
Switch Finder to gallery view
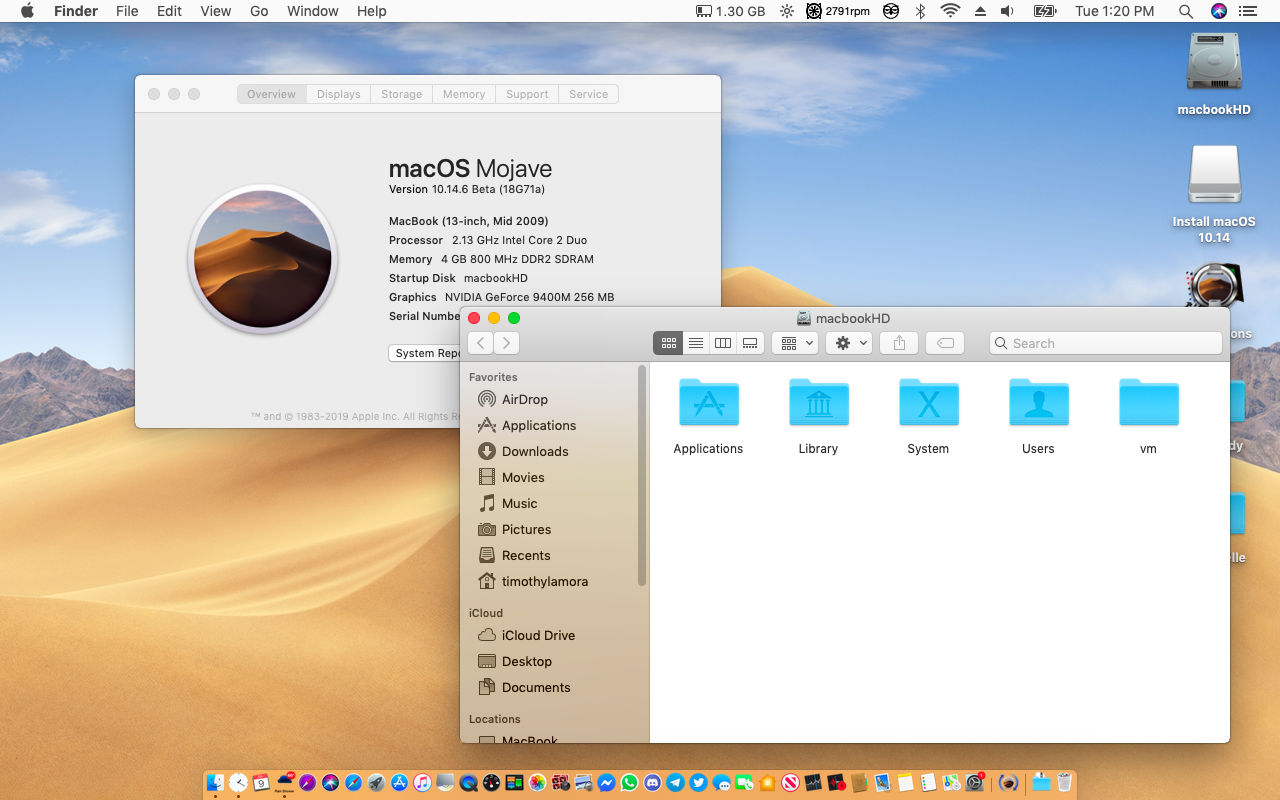coord(750,343)
